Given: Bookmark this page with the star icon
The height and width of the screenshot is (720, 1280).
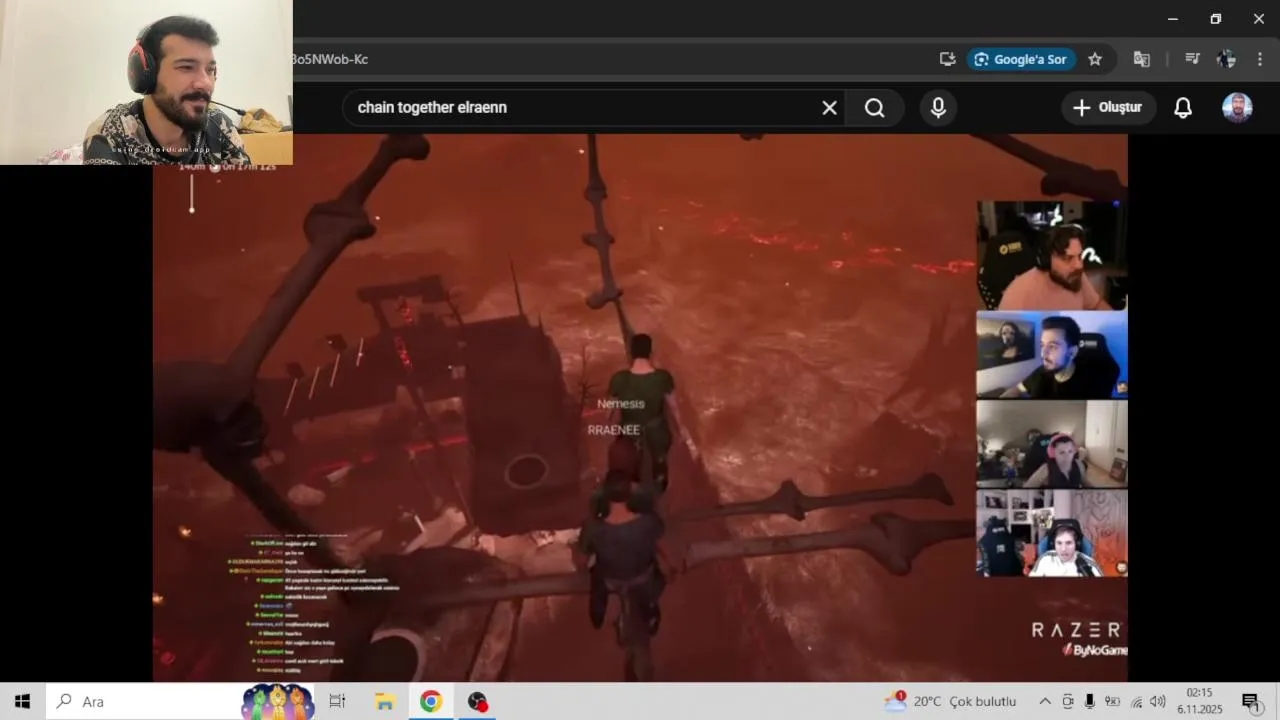Looking at the screenshot, I should pyautogui.click(x=1095, y=59).
